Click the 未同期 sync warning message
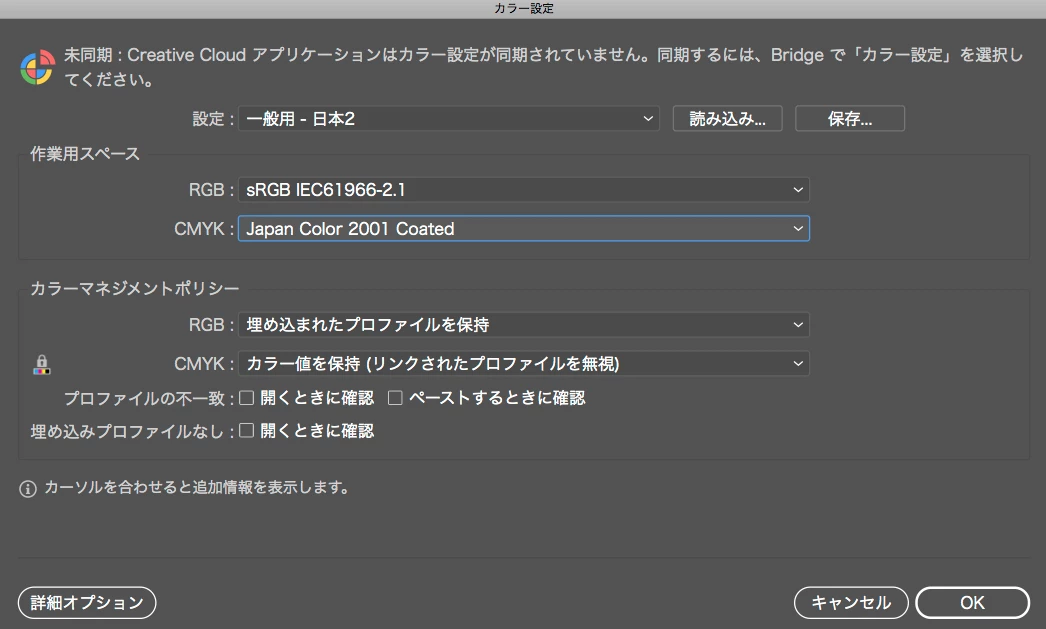1046x629 pixels. tap(544, 67)
